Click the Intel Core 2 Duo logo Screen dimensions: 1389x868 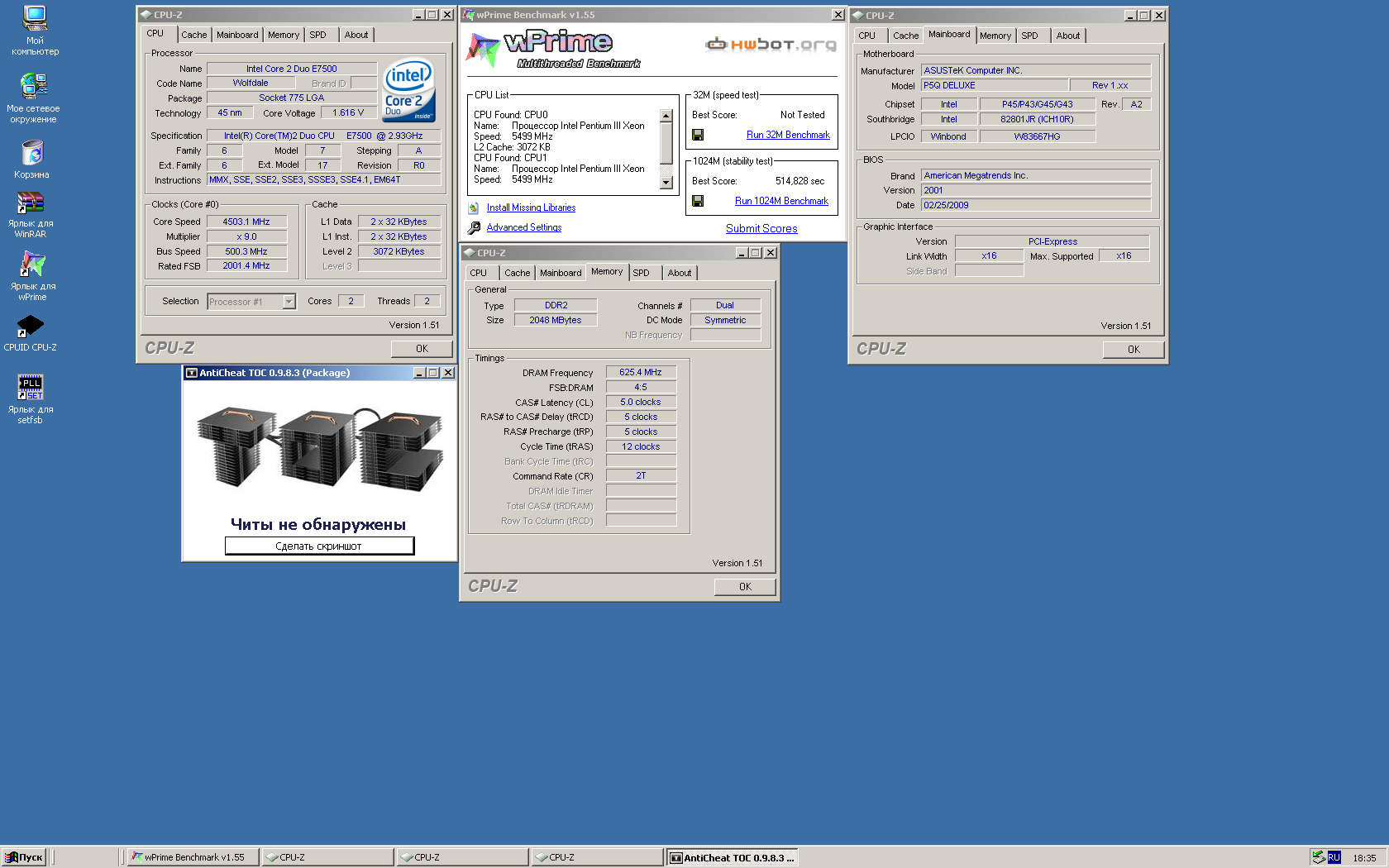pos(408,90)
